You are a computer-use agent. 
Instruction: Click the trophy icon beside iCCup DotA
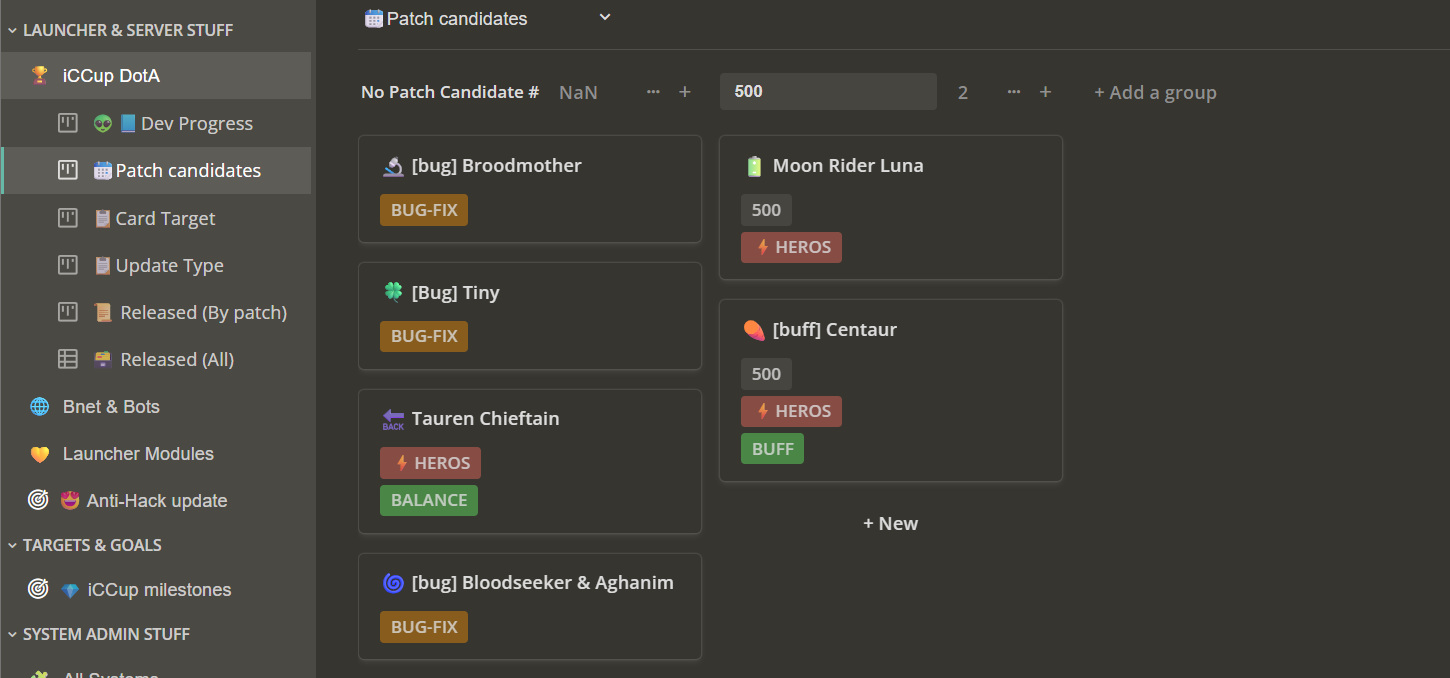tap(39, 76)
